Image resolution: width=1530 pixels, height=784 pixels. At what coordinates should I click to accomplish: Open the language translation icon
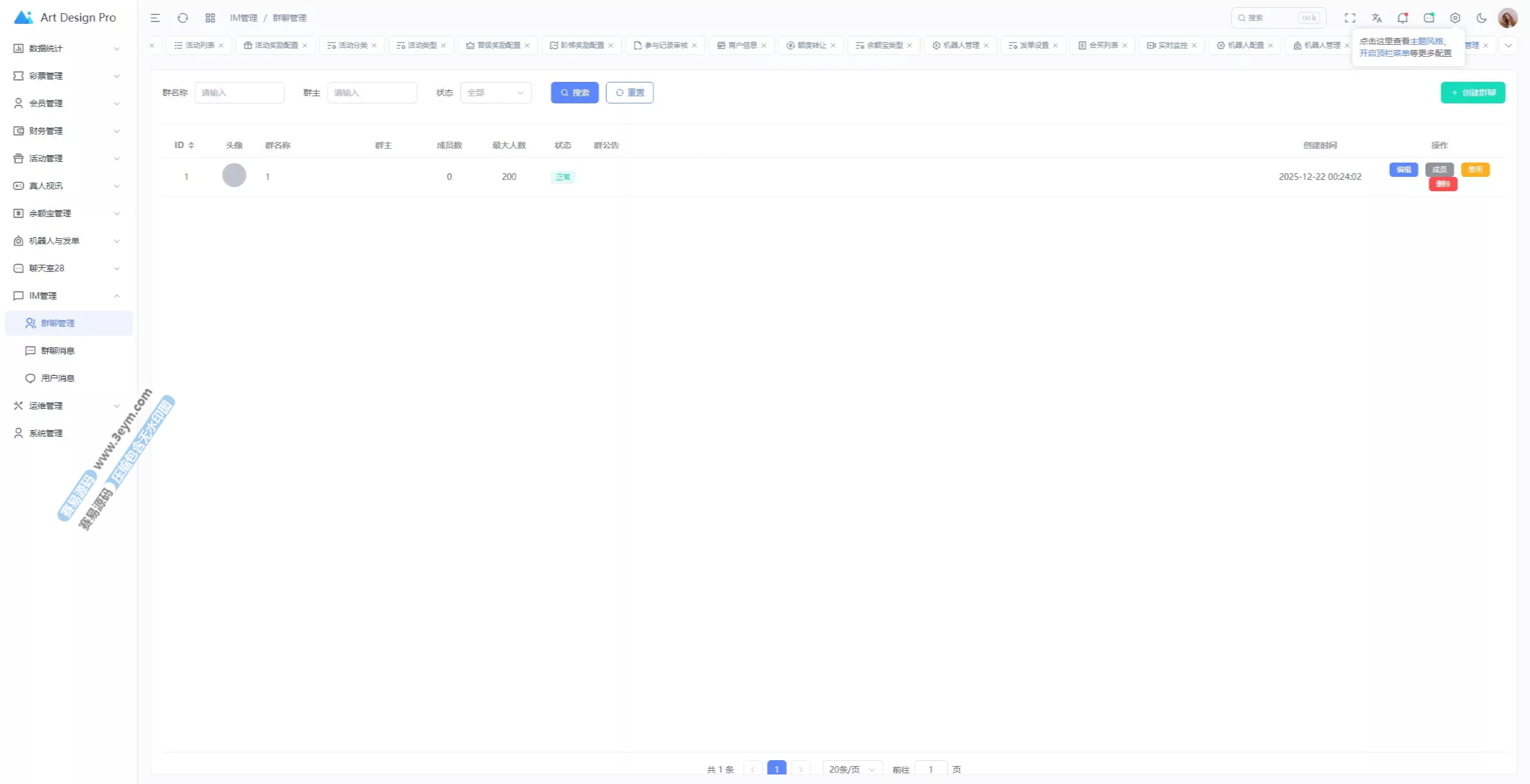click(x=1376, y=18)
